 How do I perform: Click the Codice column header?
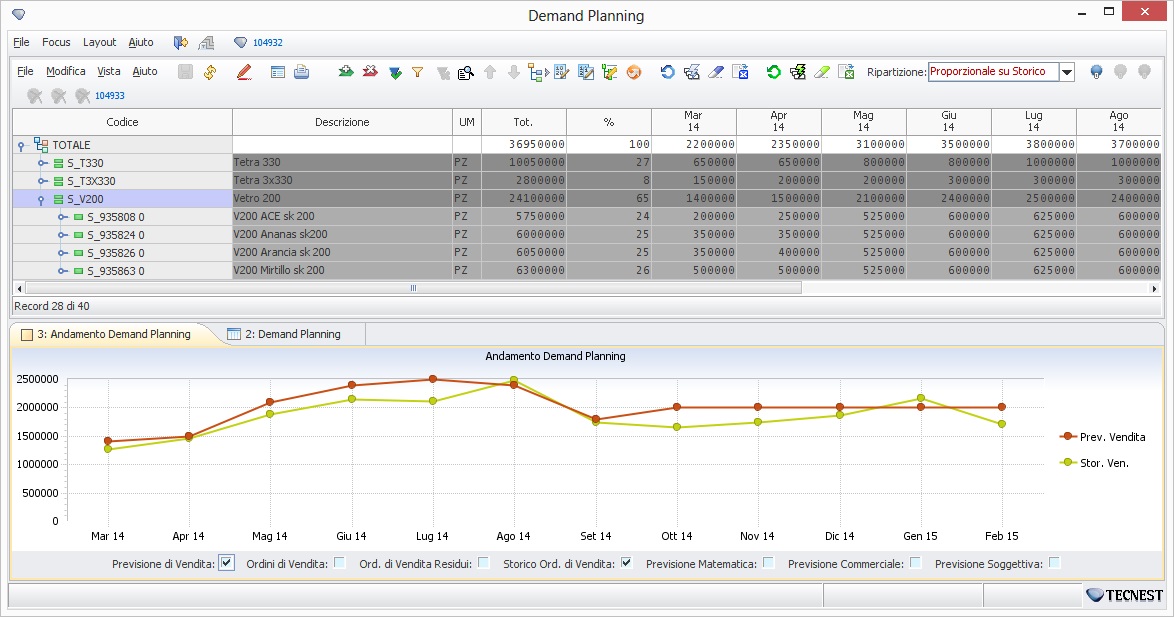pos(122,121)
